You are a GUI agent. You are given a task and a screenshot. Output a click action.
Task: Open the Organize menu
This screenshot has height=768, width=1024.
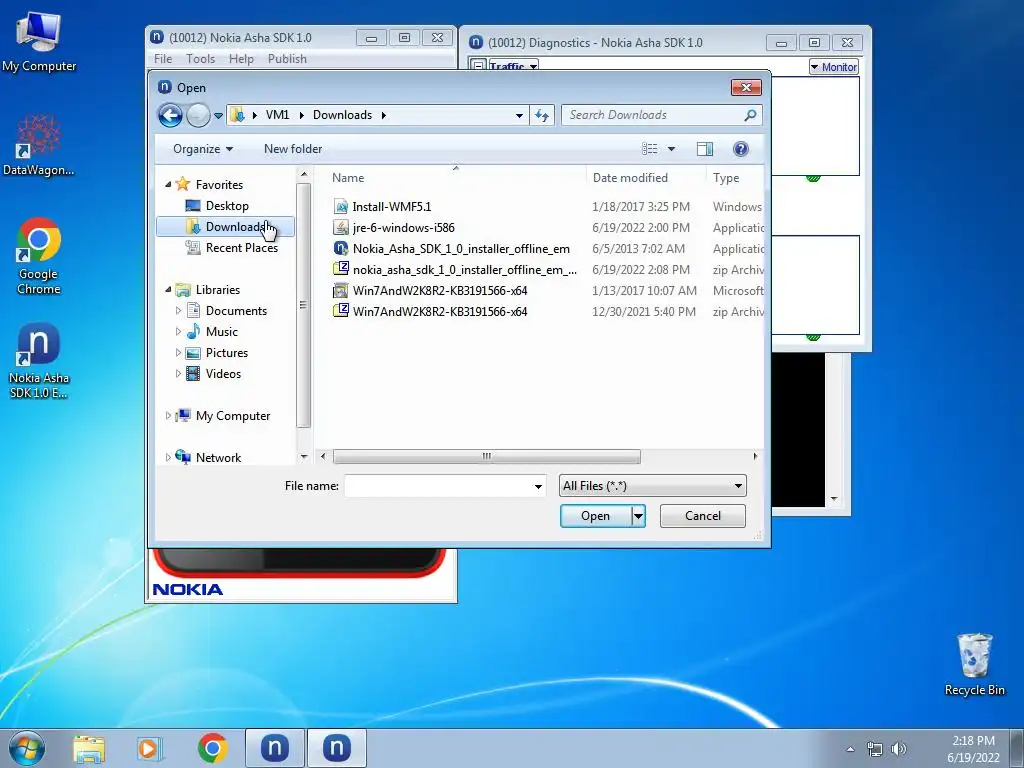point(202,149)
